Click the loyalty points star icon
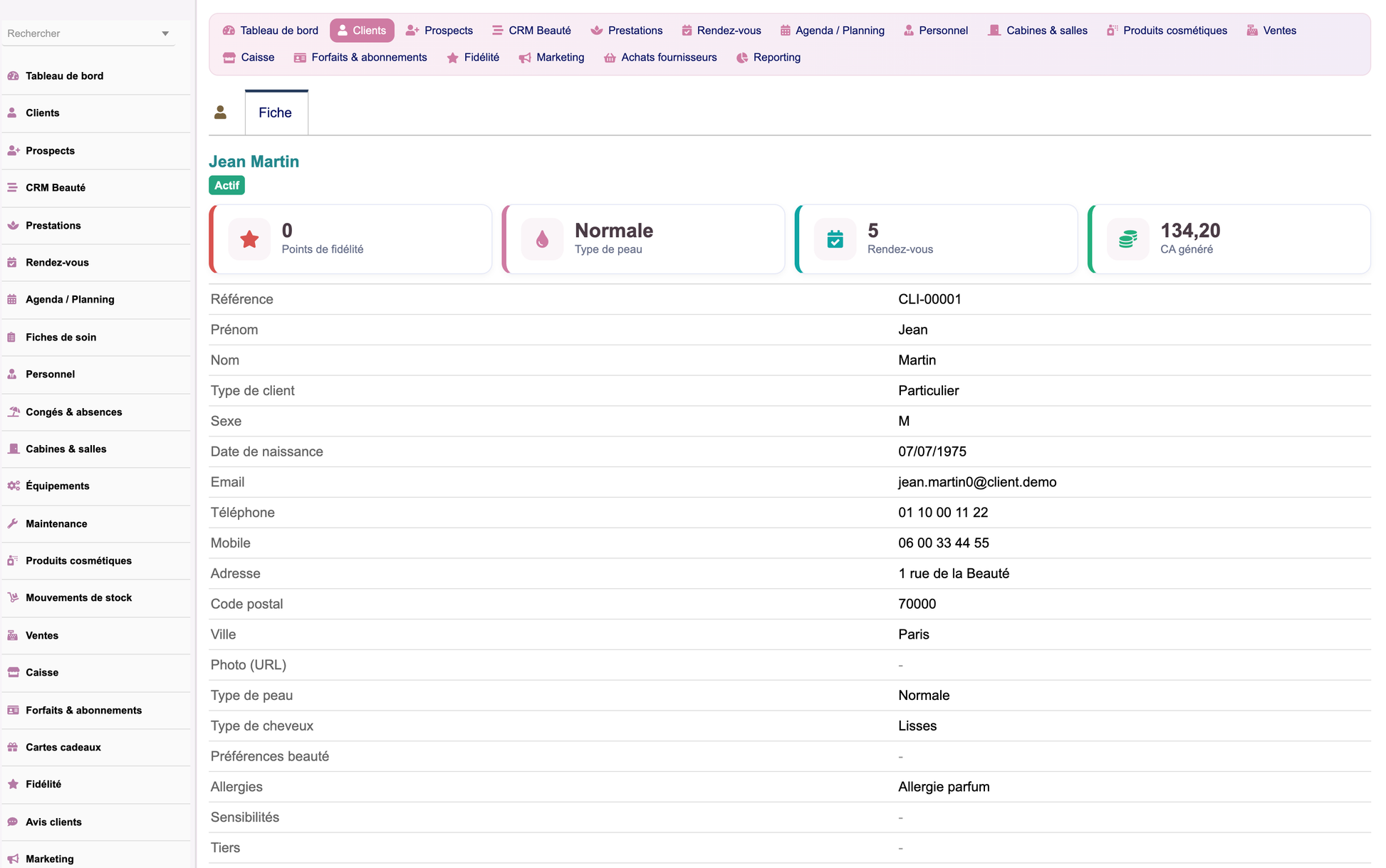 [x=249, y=239]
